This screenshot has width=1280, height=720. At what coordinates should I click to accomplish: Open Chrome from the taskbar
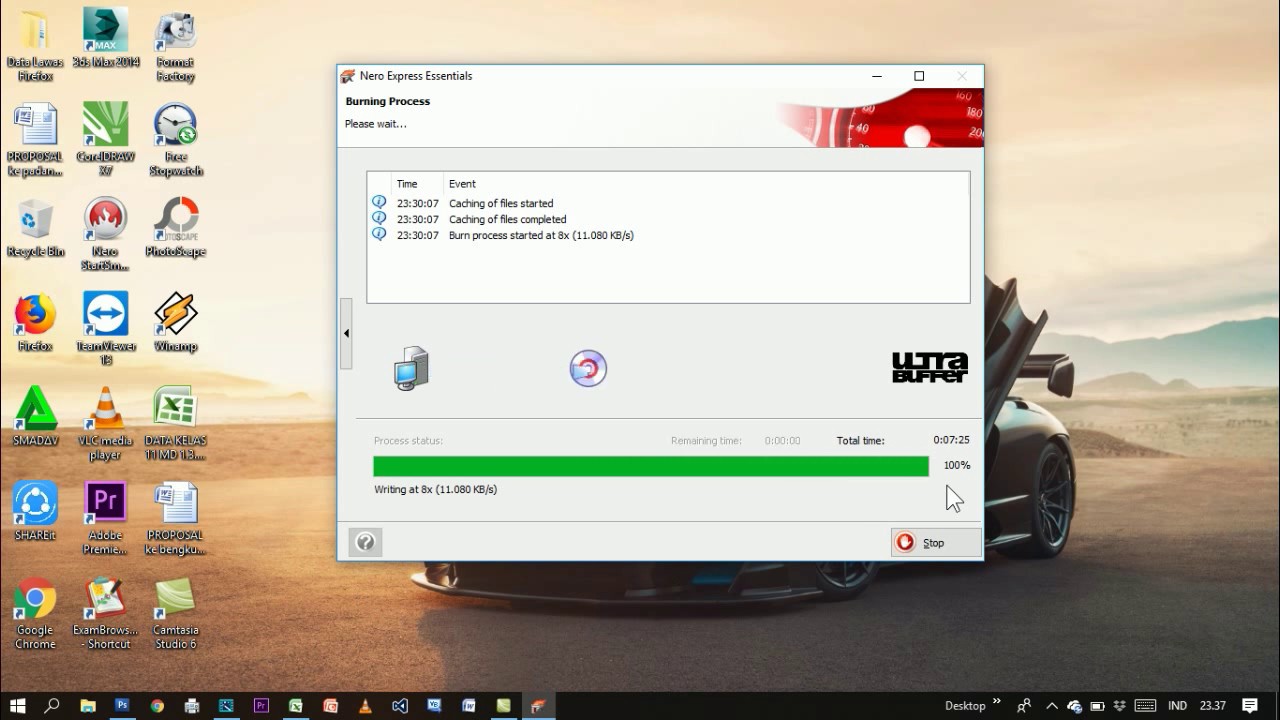pyautogui.click(x=157, y=705)
